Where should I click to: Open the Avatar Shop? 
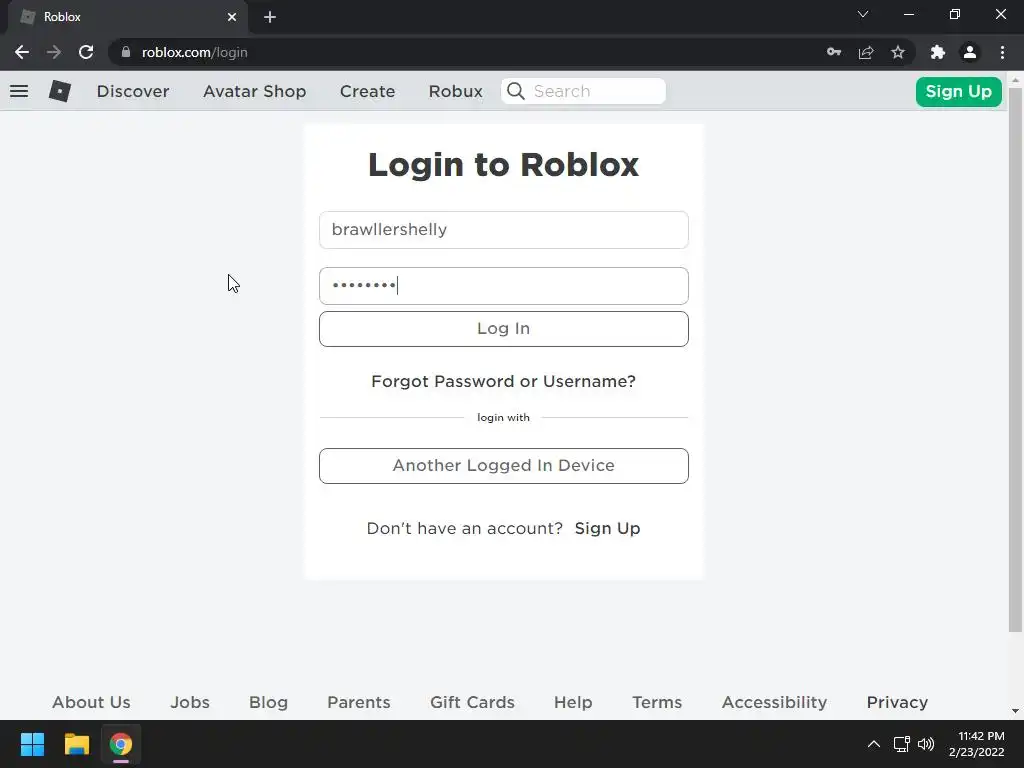254,91
